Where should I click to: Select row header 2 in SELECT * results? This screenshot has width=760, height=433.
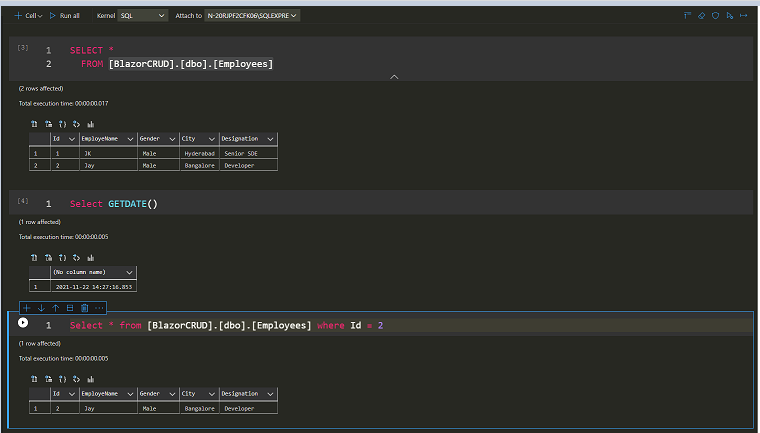[x=40, y=165]
